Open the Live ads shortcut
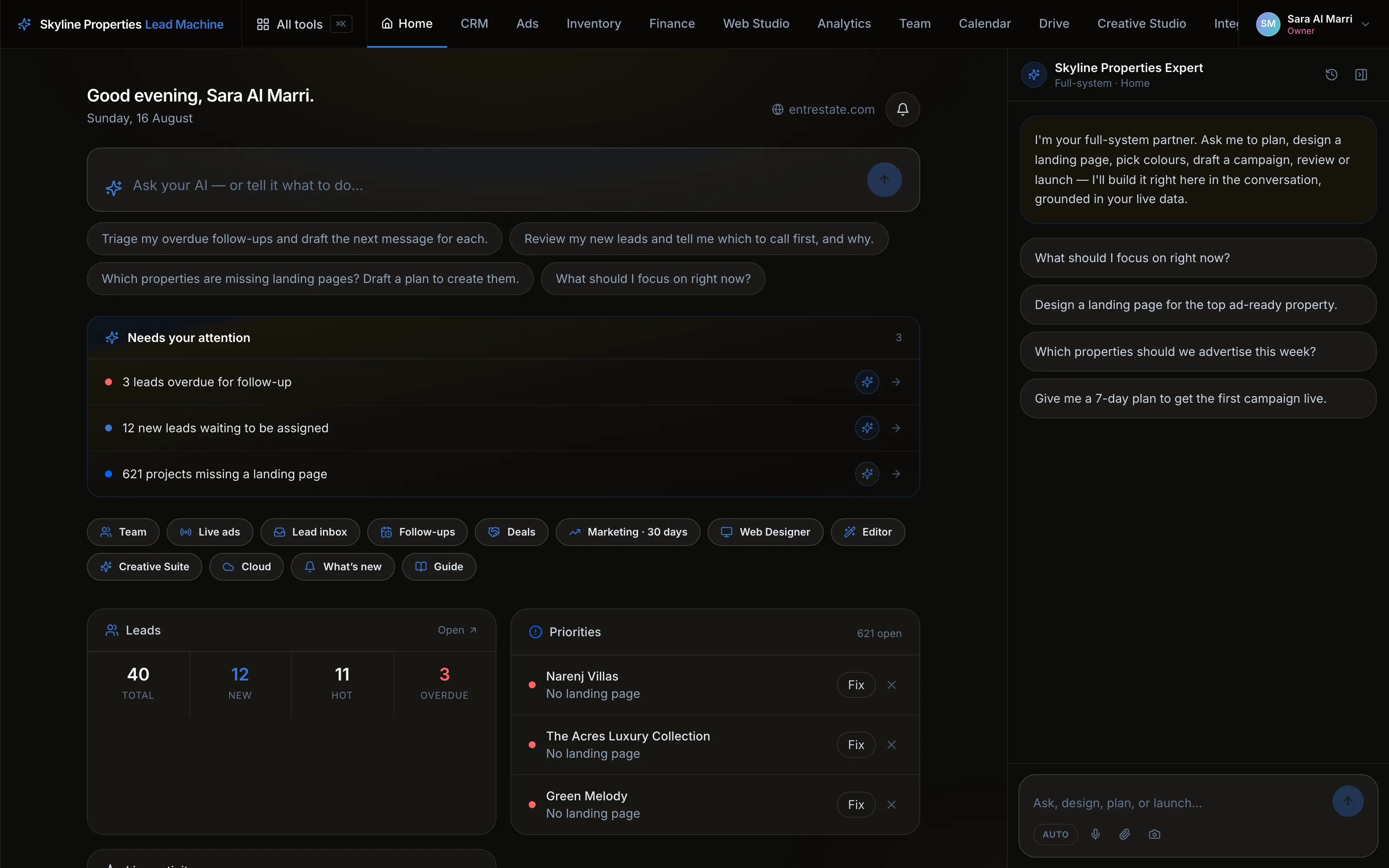1389x868 pixels. (x=210, y=532)
